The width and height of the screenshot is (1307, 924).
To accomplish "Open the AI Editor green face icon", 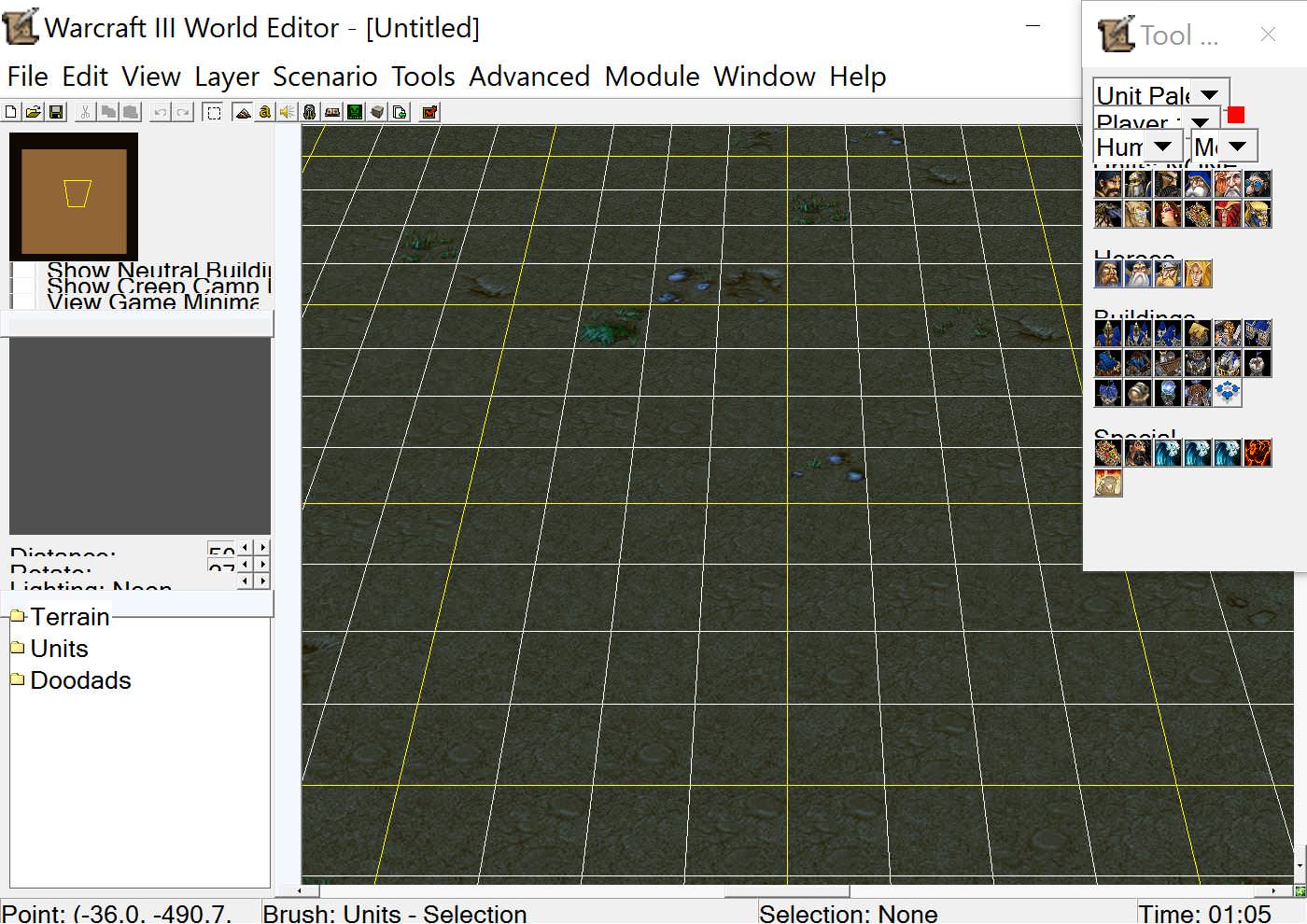I will click(x=354, y=112).
